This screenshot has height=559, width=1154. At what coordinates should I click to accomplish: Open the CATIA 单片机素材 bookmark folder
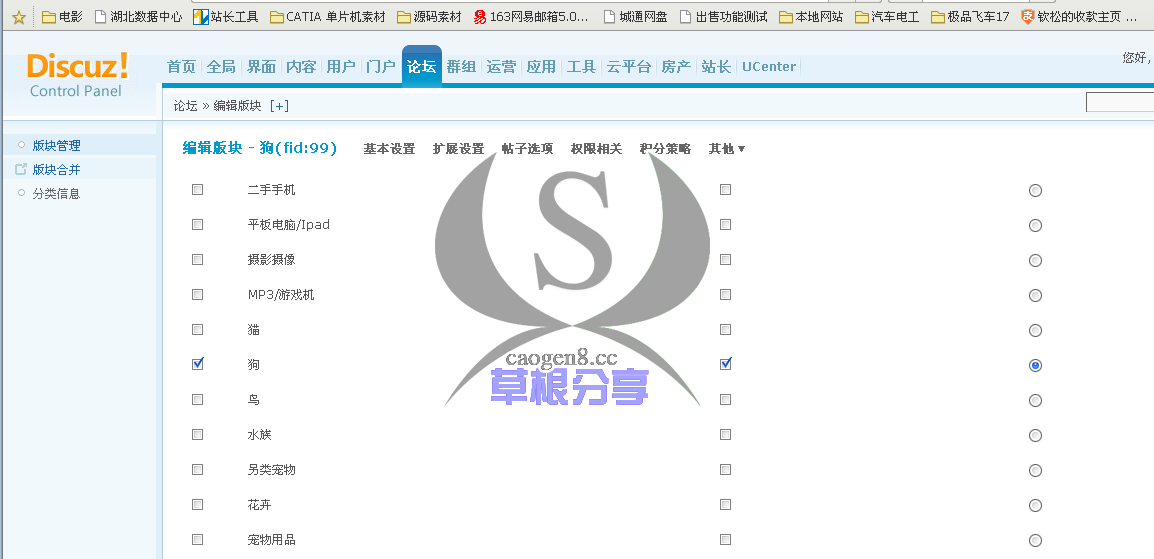328,17
